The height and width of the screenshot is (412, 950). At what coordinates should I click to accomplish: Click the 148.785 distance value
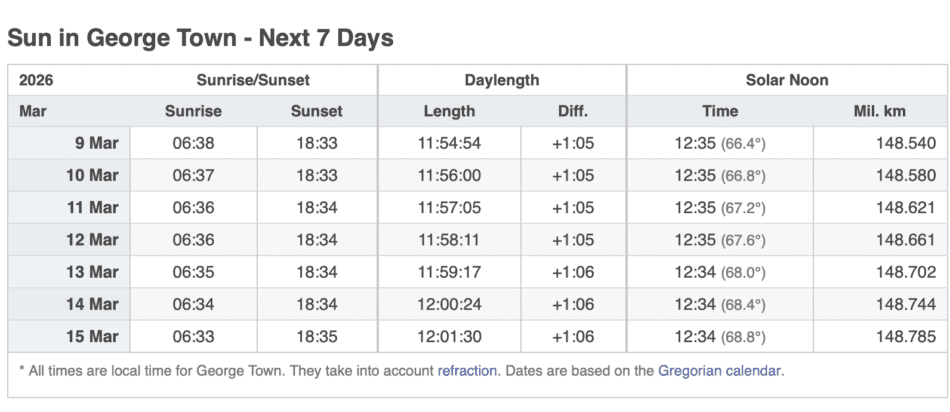point(905,337)
